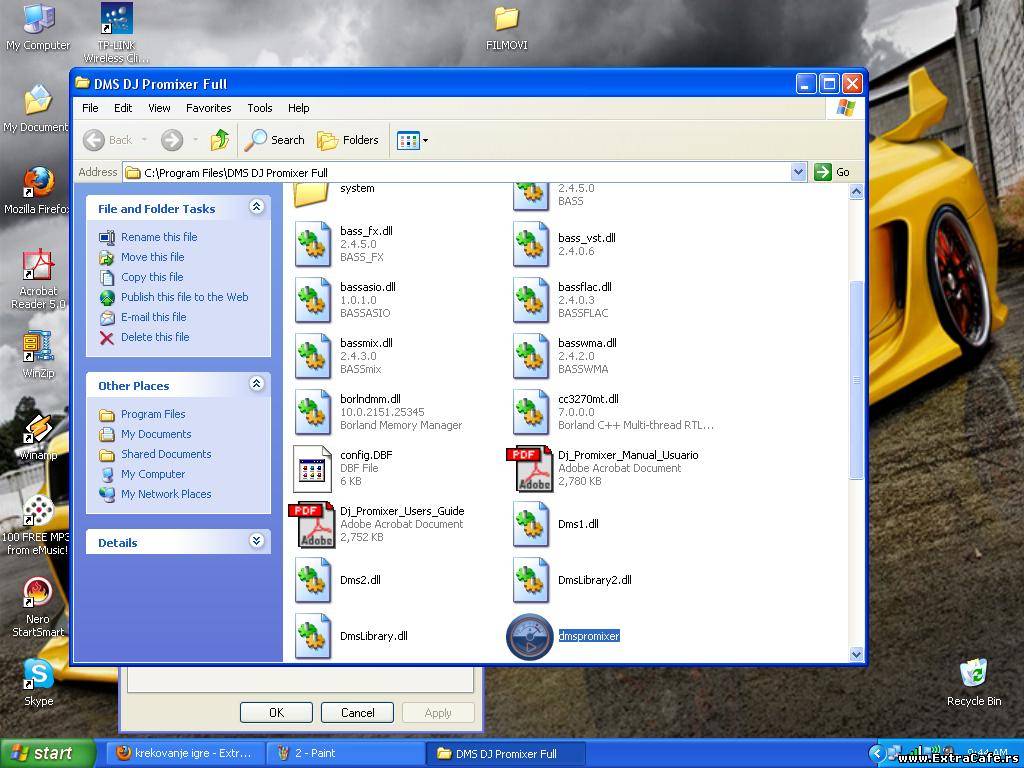Click the Search toolbar button
Image resolution: width=1024 pixels, height=768 pixels.
coord(274,140)
